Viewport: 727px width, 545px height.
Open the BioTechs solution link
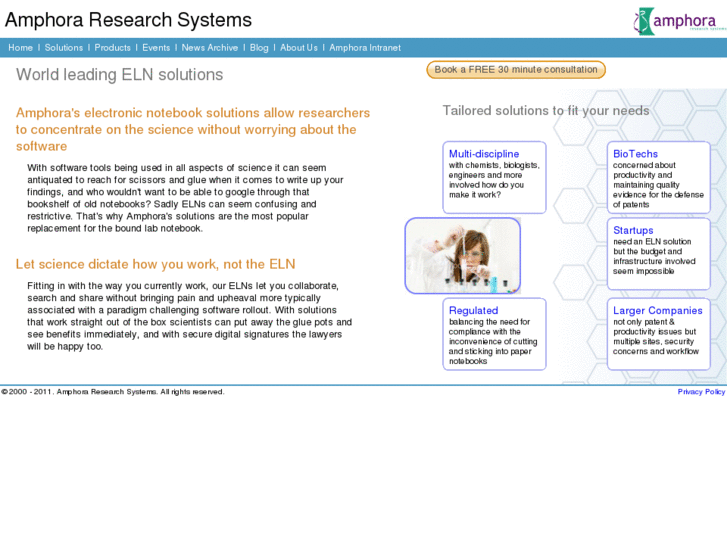pyautogui.click(x=635, y=154)
